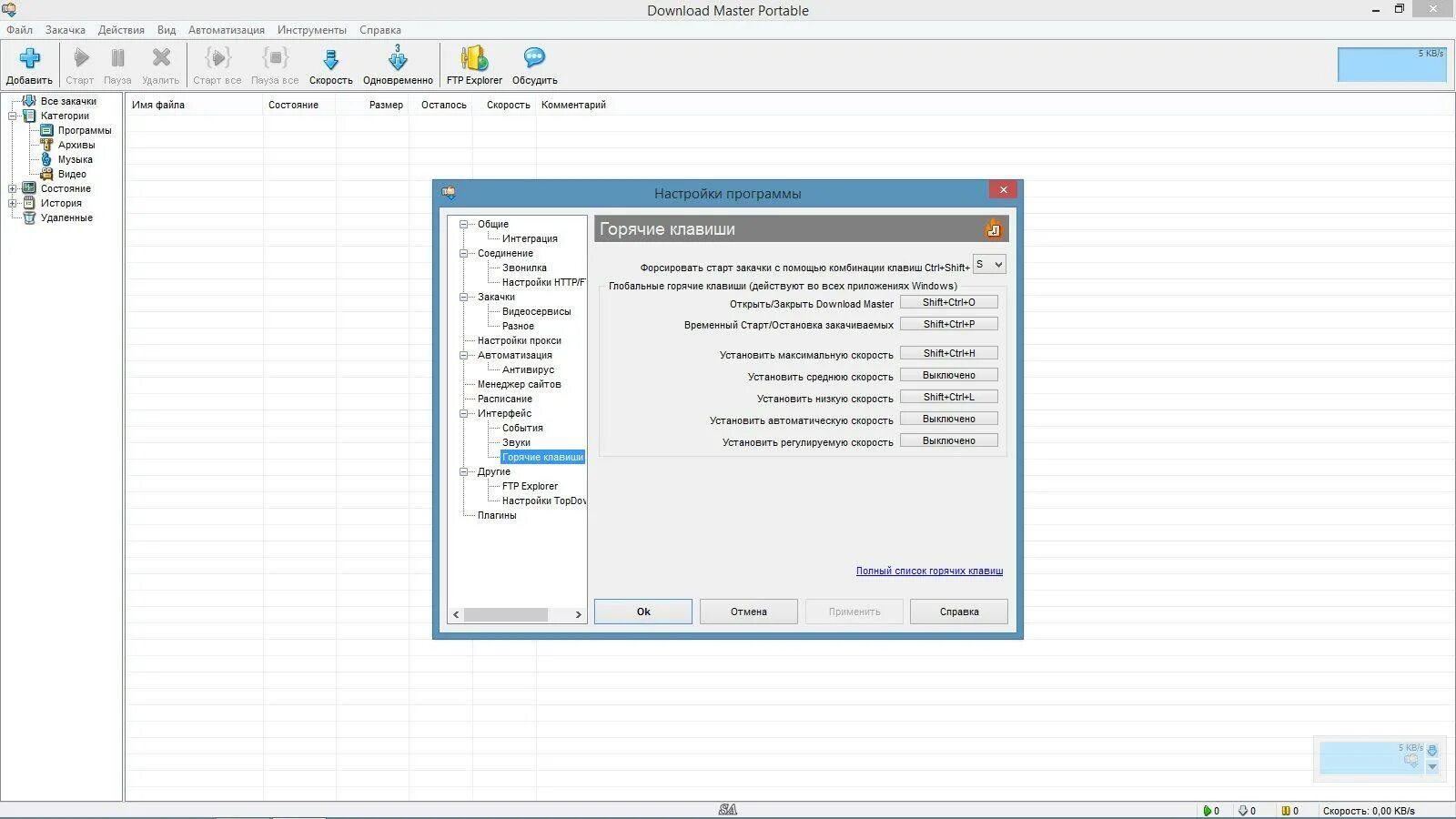This screenshot has height=819, width=1456.
Task: Select Плагины settings item
Action: point(497,515)
